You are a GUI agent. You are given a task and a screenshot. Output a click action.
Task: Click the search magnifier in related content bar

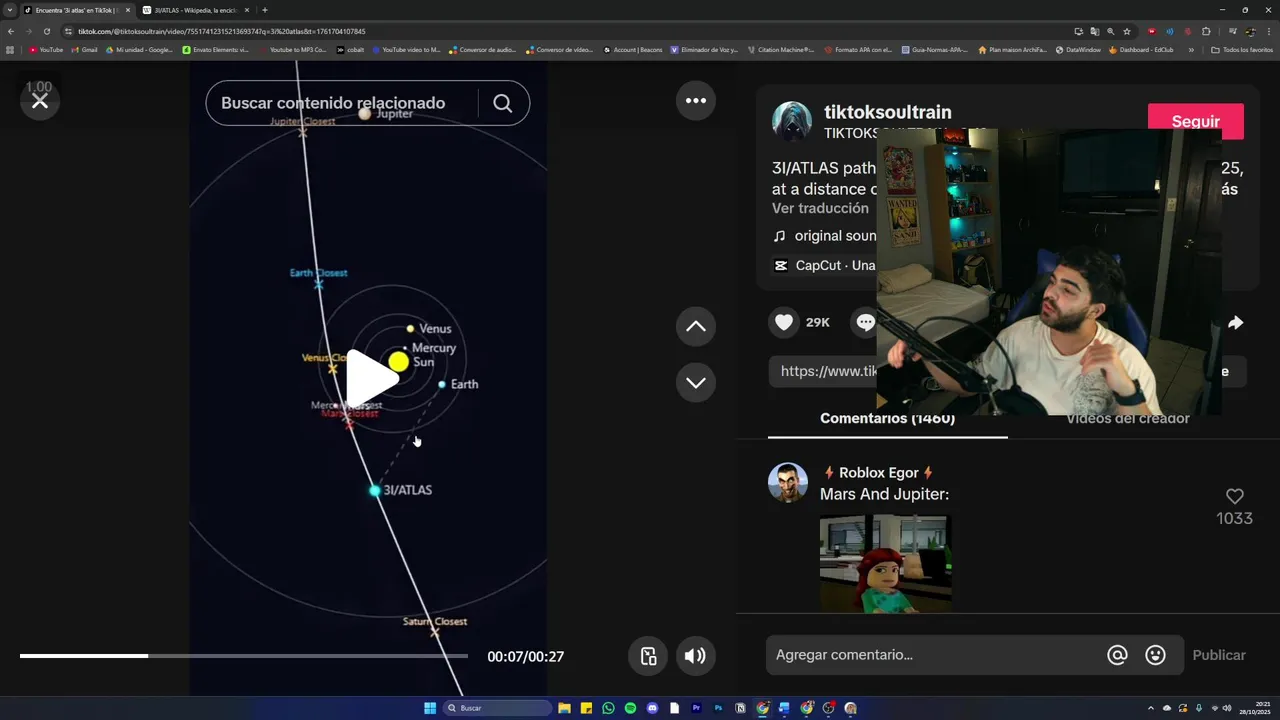pyautogui.click(x=503, y=103)
